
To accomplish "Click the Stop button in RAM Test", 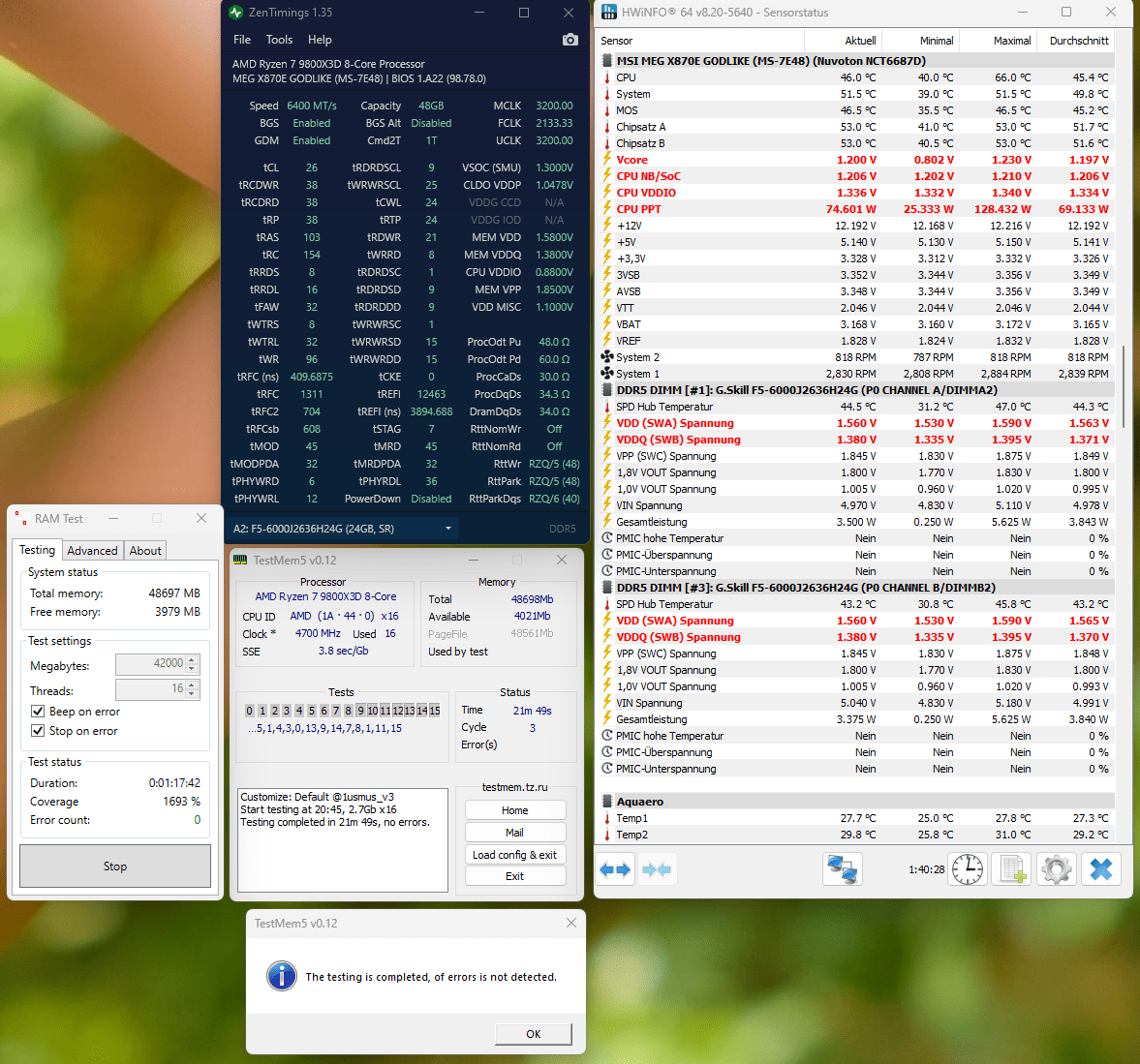I will click(115, 866).
